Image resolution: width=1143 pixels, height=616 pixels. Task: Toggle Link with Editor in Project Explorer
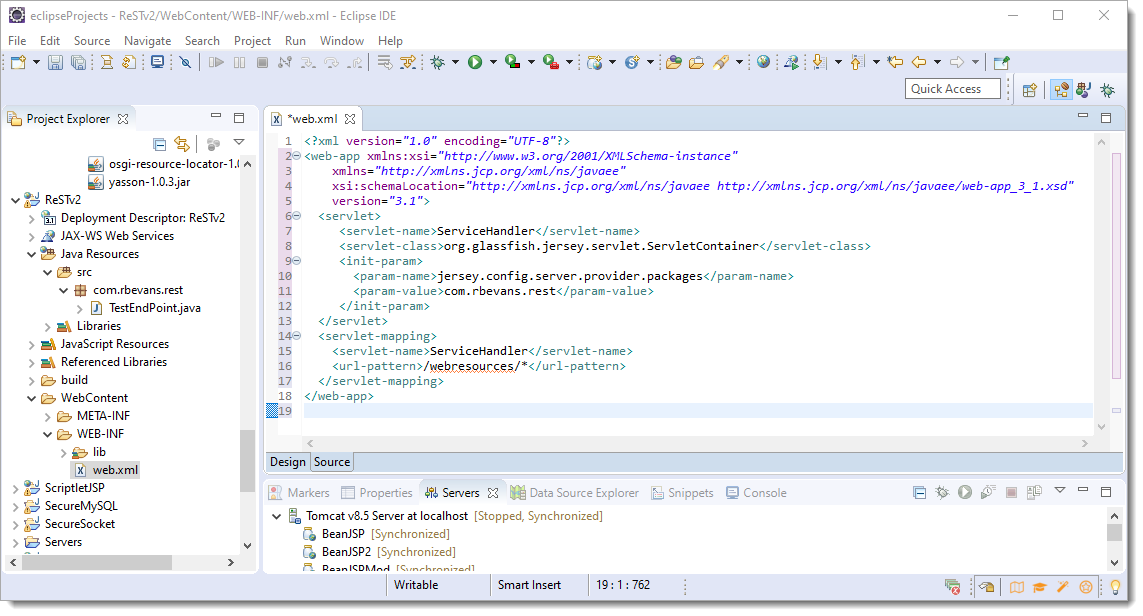182,144
